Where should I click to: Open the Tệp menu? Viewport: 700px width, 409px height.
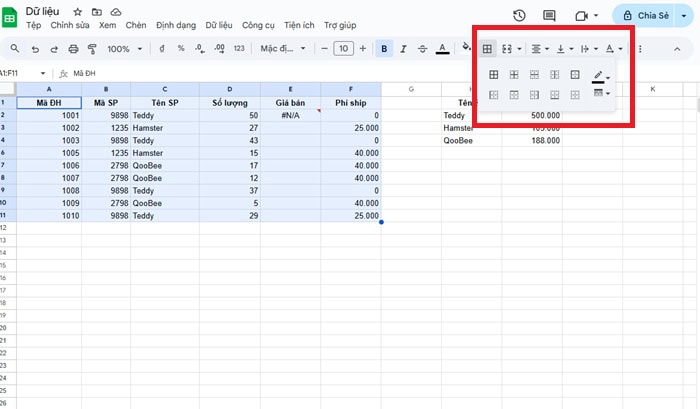(33, 25)
